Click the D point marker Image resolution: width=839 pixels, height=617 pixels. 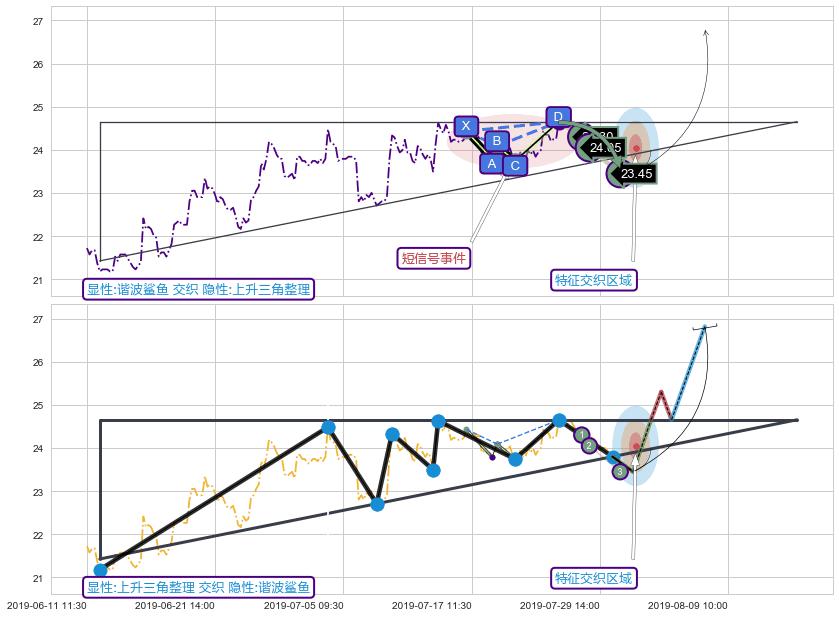(558, 117)
